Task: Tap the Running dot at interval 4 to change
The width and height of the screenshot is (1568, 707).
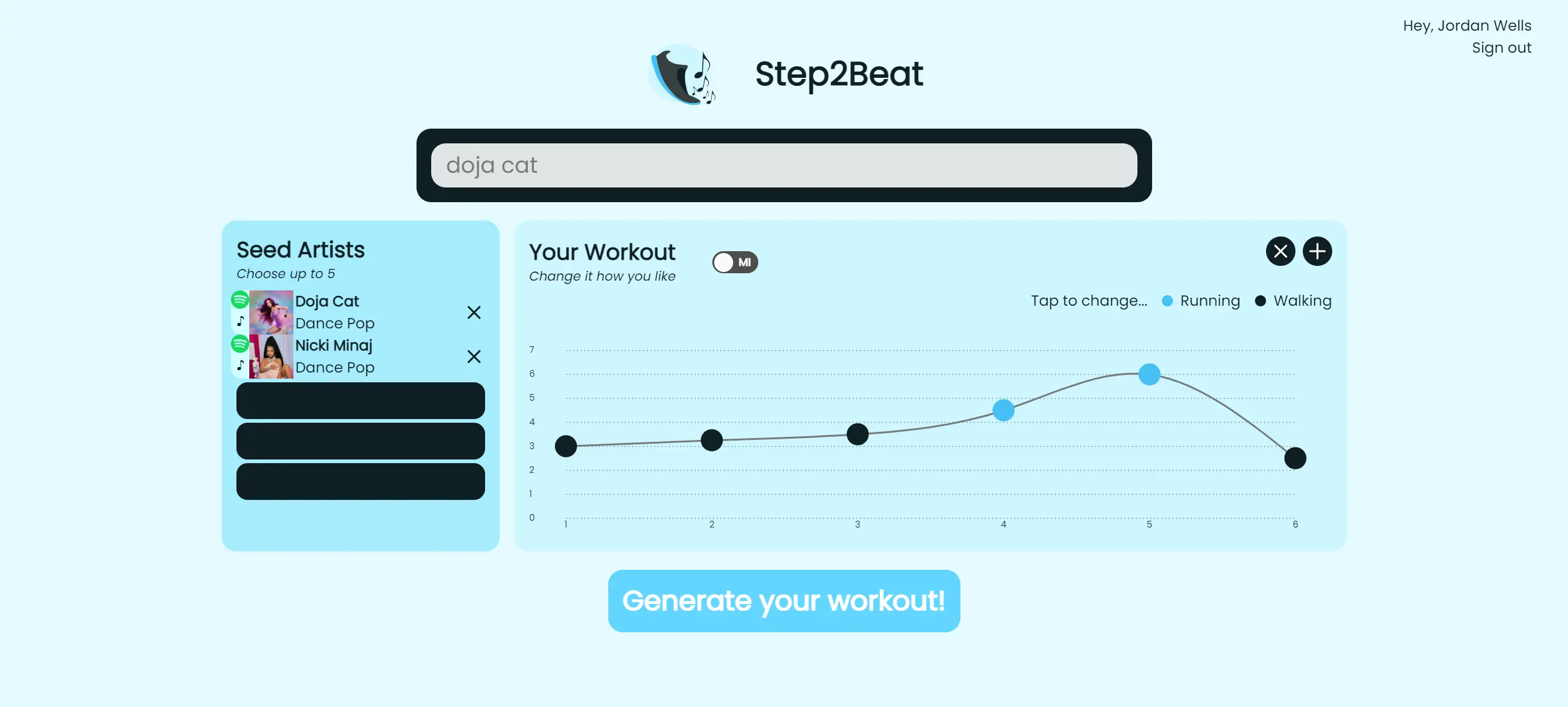Action: click(1004, 410)
